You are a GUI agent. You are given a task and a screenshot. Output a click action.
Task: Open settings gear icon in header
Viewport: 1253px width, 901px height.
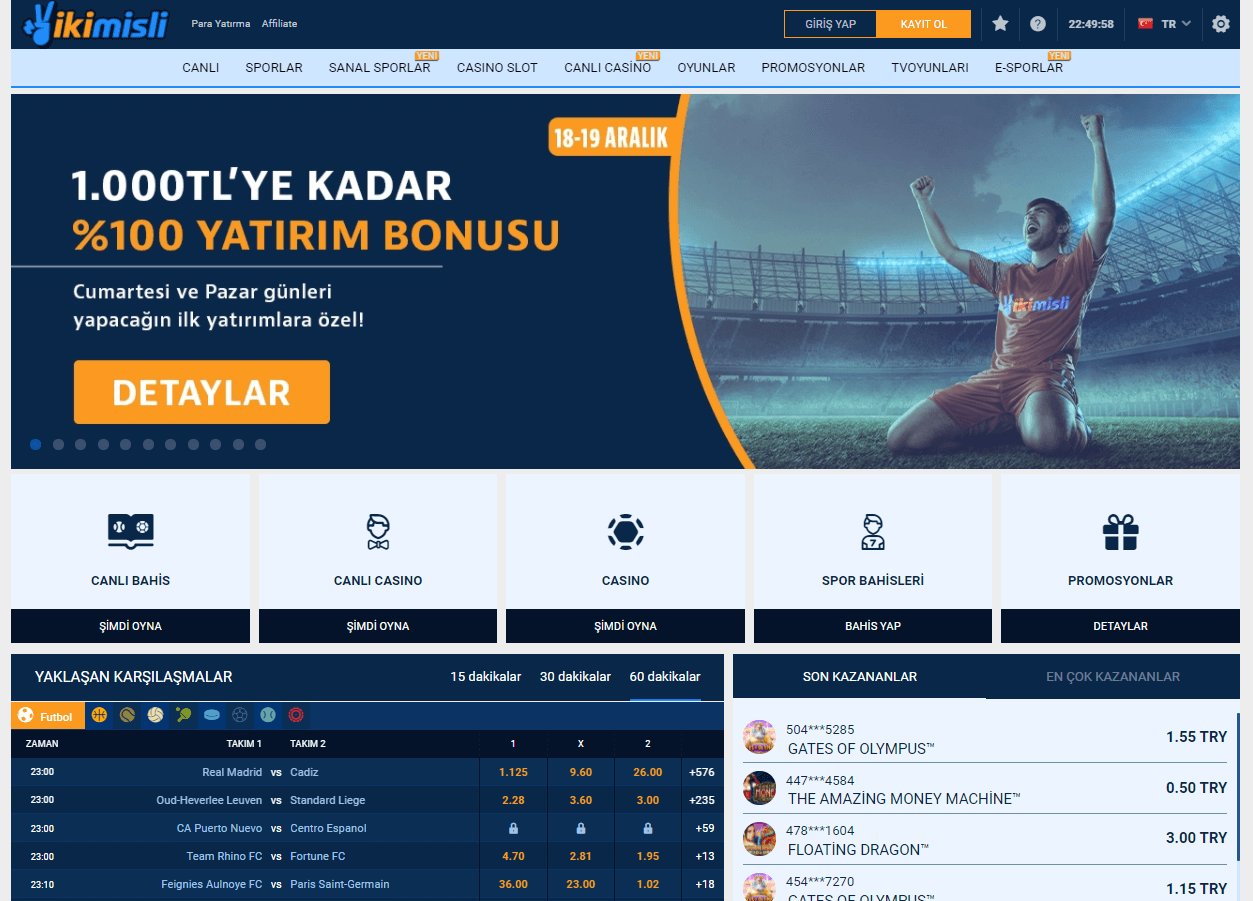click(x=1220, y=24)
